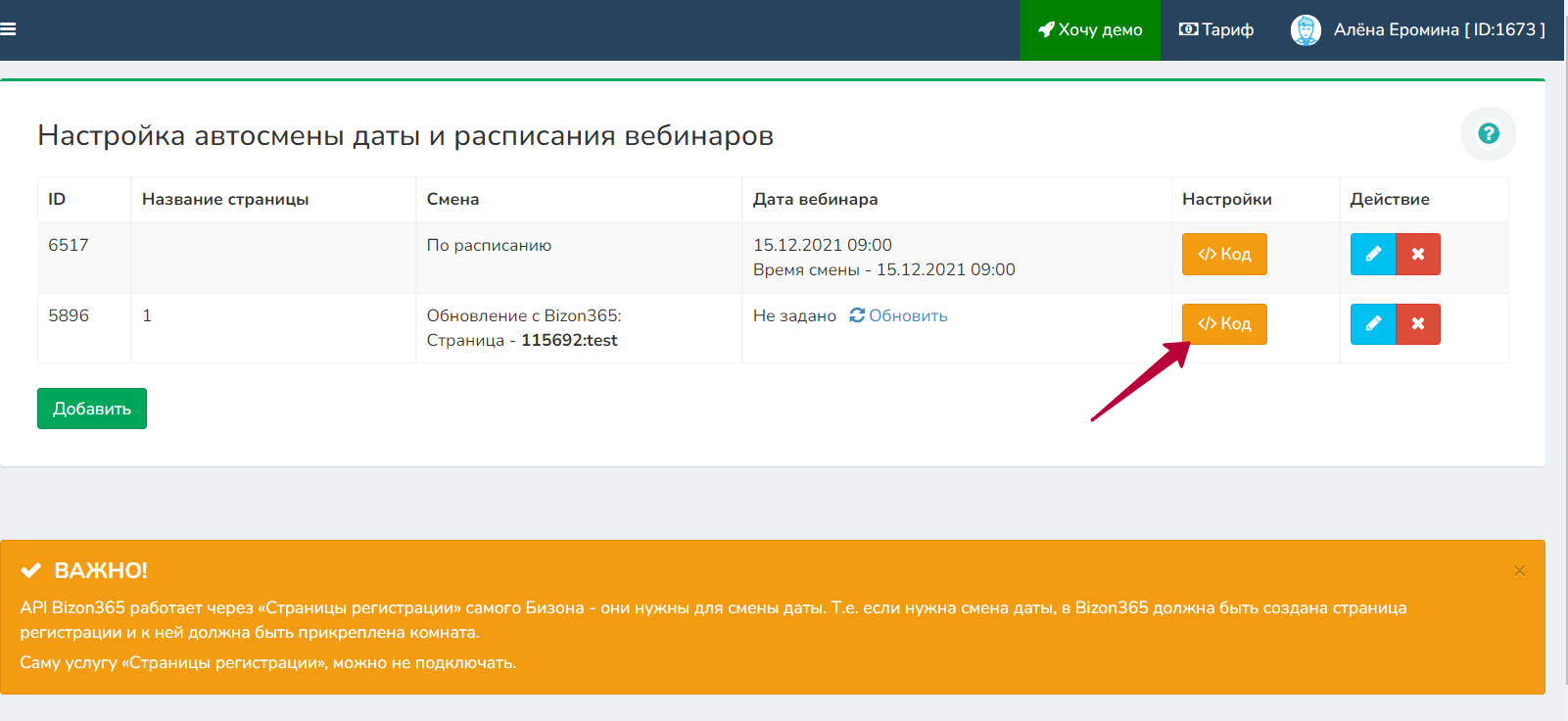Delete row 6517 with red cross
Image resolution: width=1568 pixels, height=721 pixels.
1417,255
